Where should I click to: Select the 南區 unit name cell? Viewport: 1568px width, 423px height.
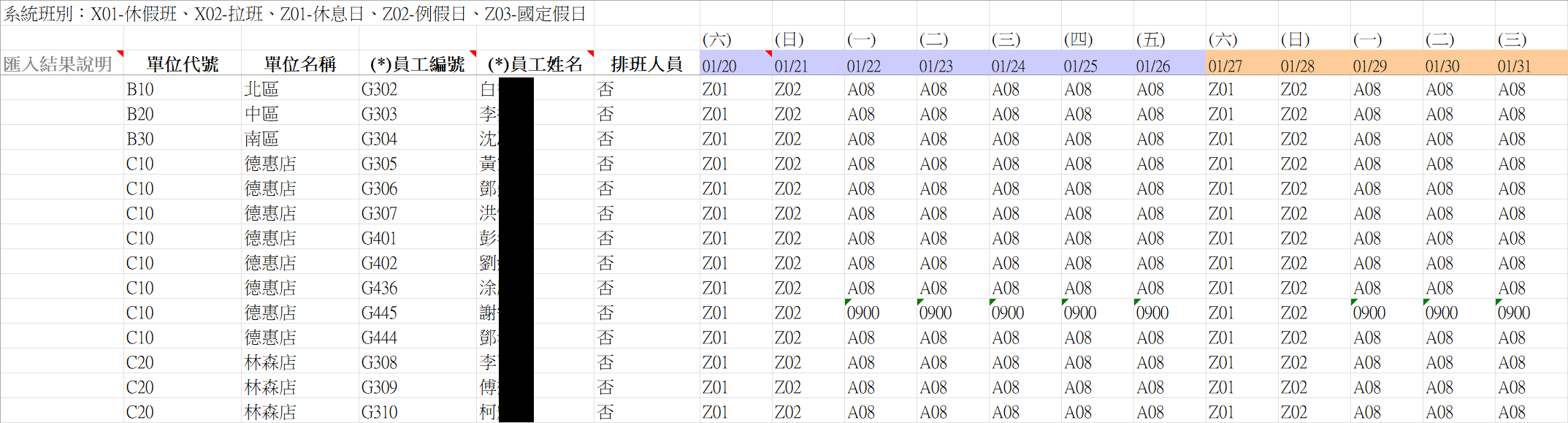262,139
